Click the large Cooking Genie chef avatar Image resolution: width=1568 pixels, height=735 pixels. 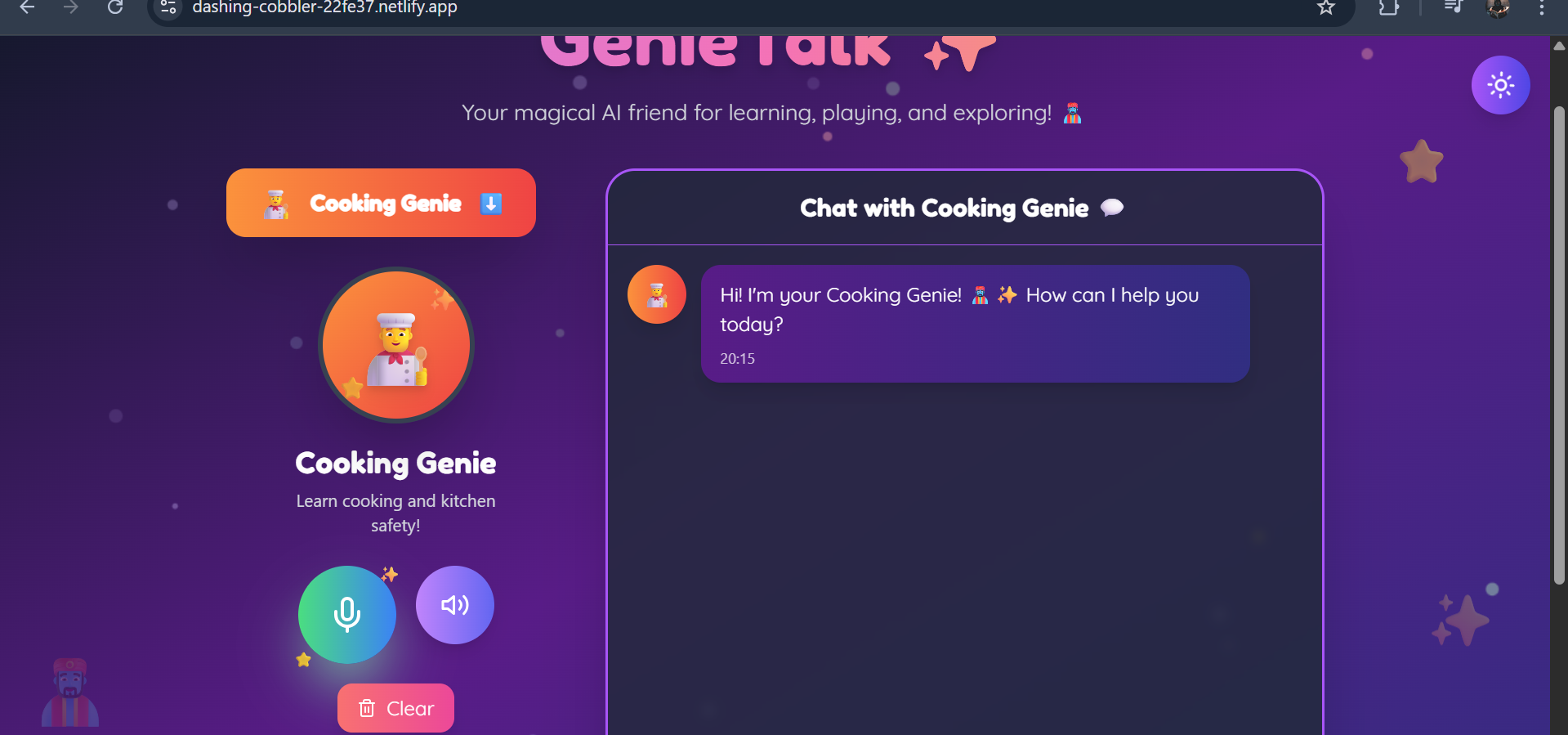[396, 345]
